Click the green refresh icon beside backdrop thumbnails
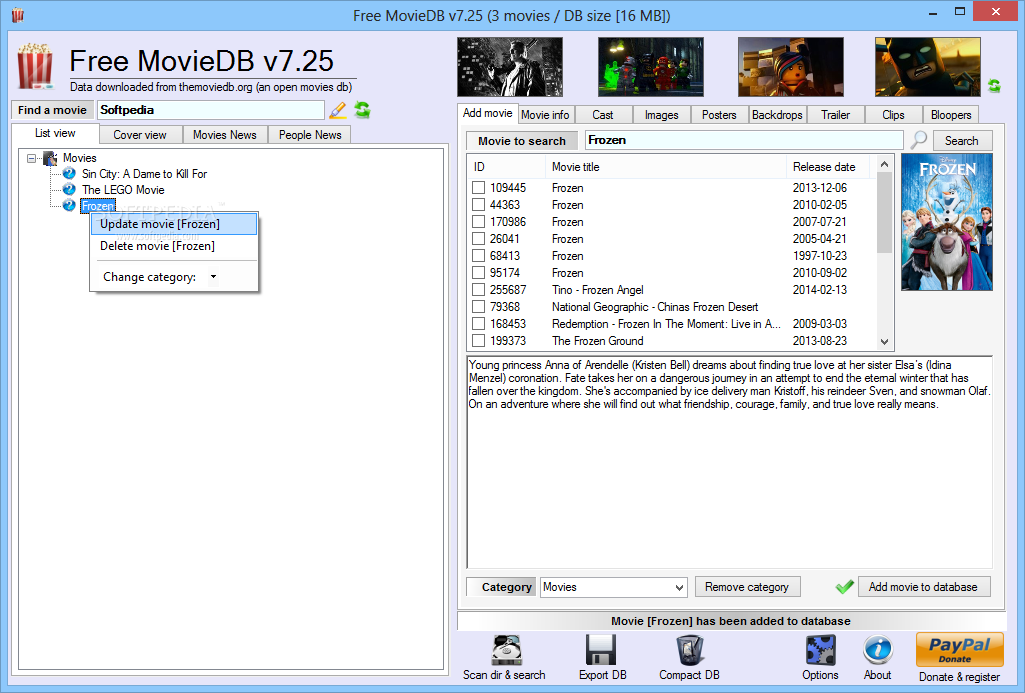1025x693 pixels. tap(994, 86)
